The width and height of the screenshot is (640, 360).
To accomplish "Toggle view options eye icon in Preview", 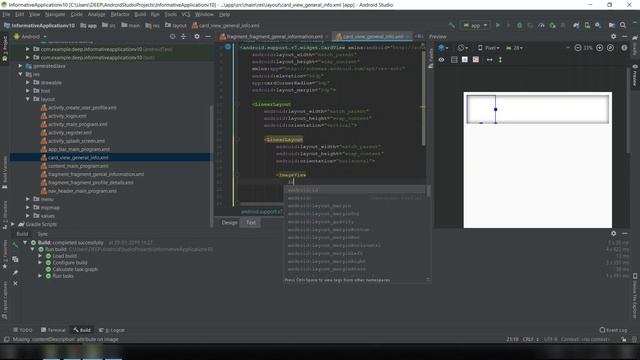I will [441, 60].
